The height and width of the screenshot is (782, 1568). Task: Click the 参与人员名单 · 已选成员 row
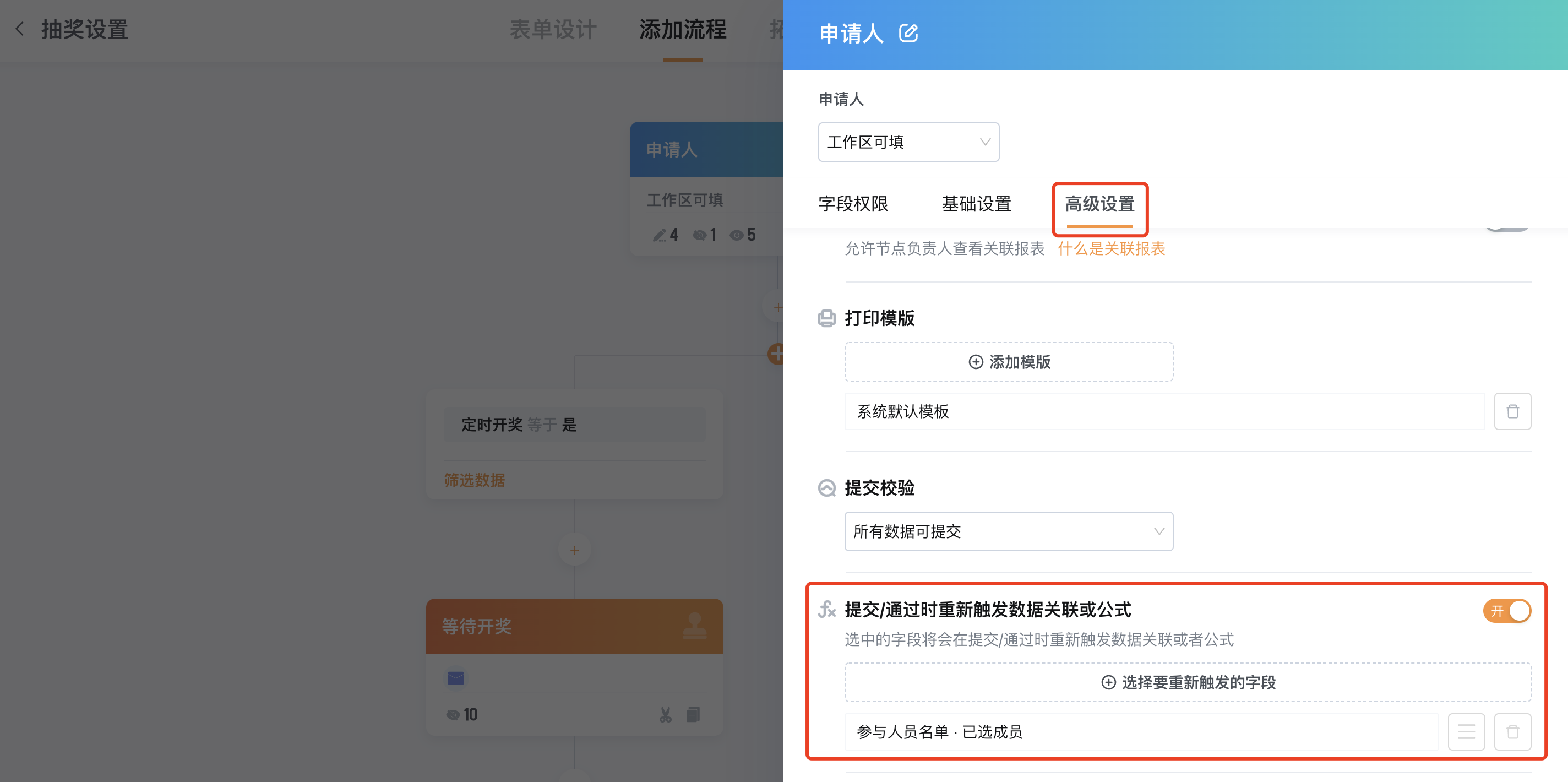[1141, 731]
